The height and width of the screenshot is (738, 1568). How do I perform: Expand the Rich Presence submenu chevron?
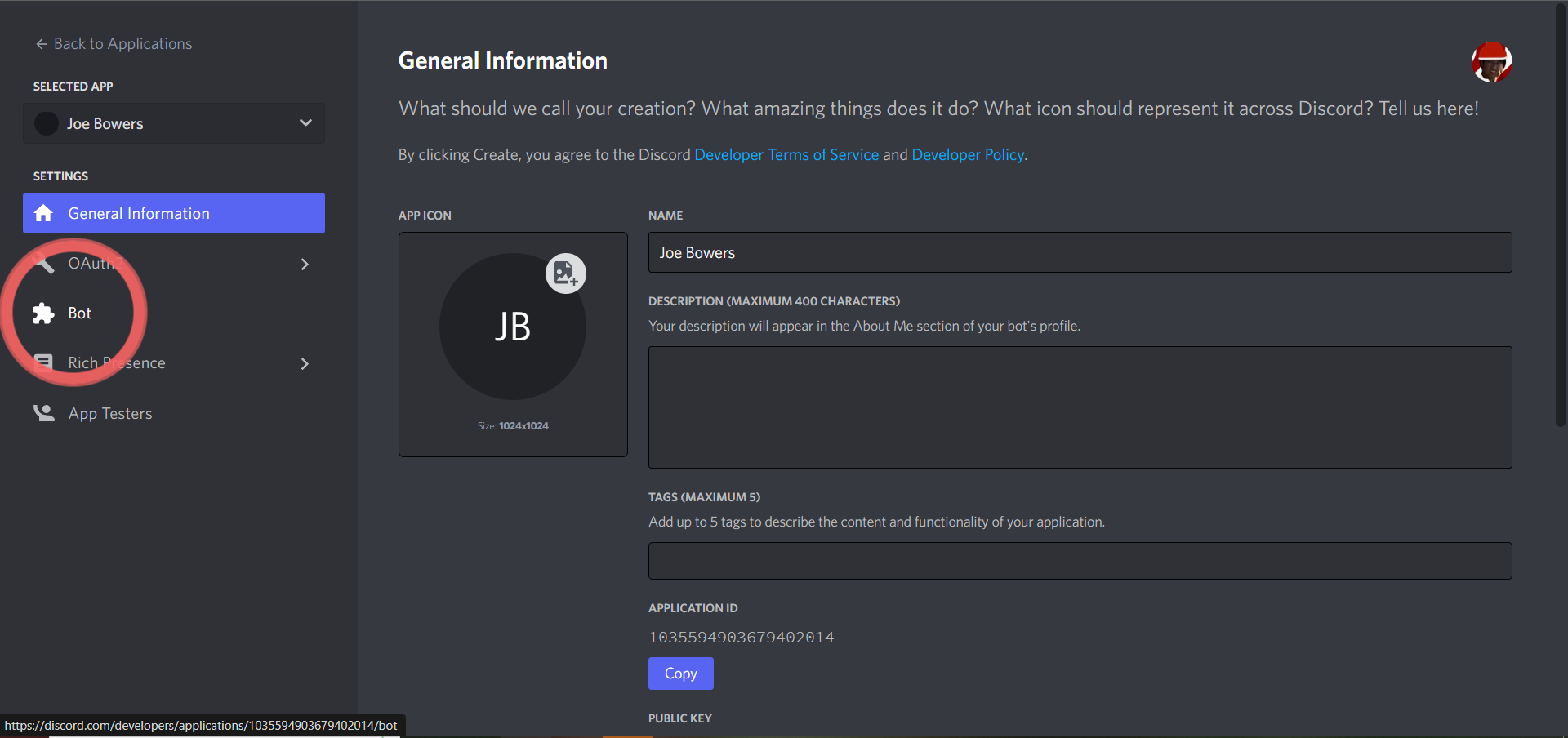(305, 363)
